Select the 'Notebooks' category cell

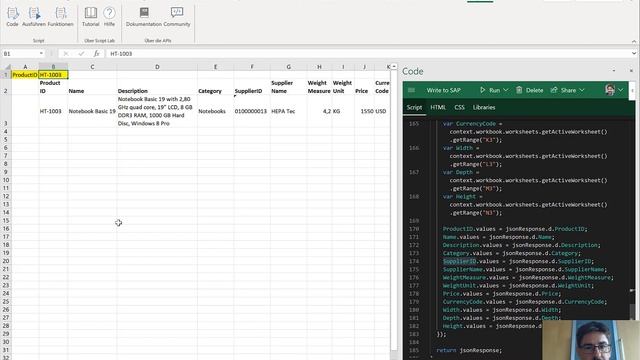pyautogui.click(x=216, y=111)
